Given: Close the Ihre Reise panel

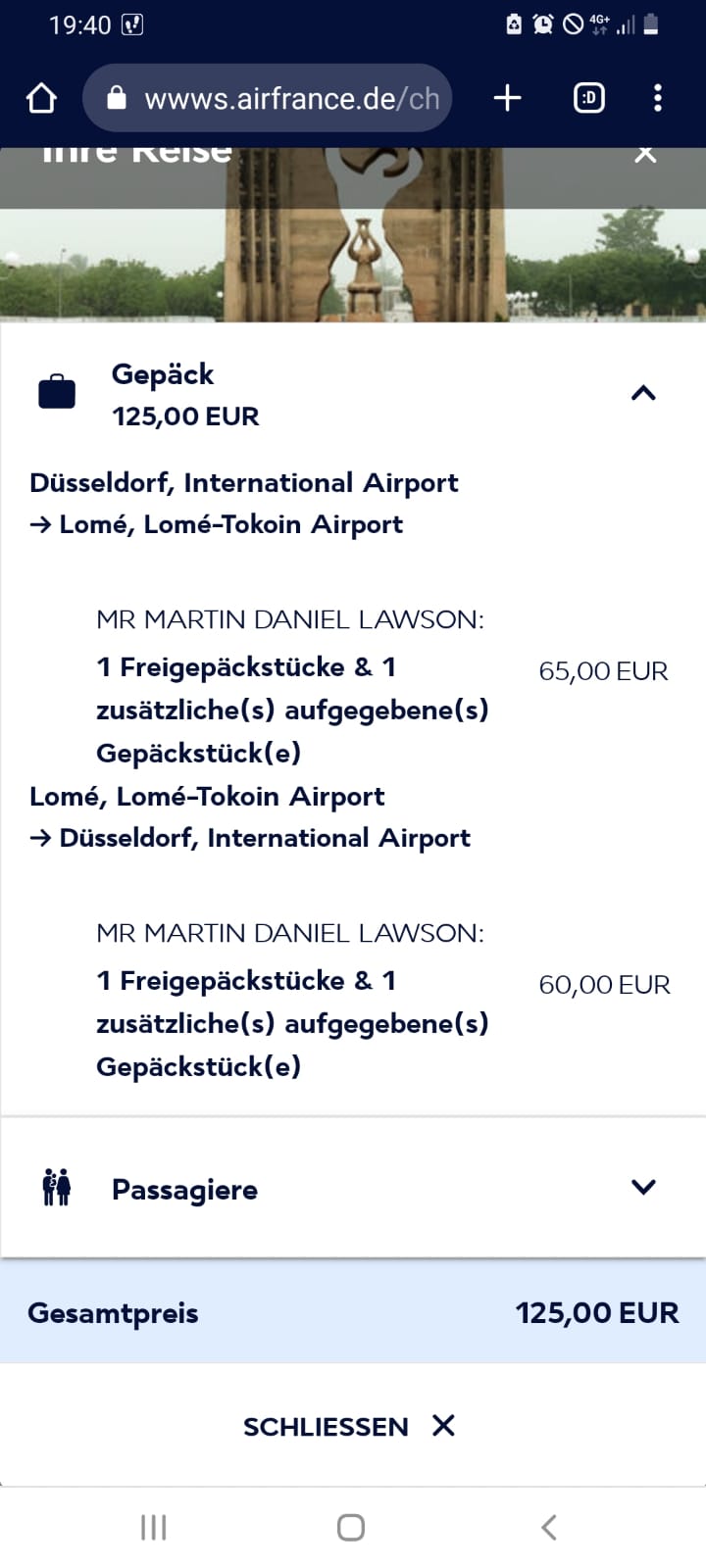Looking at the screenshot, I should click(644, 154).
